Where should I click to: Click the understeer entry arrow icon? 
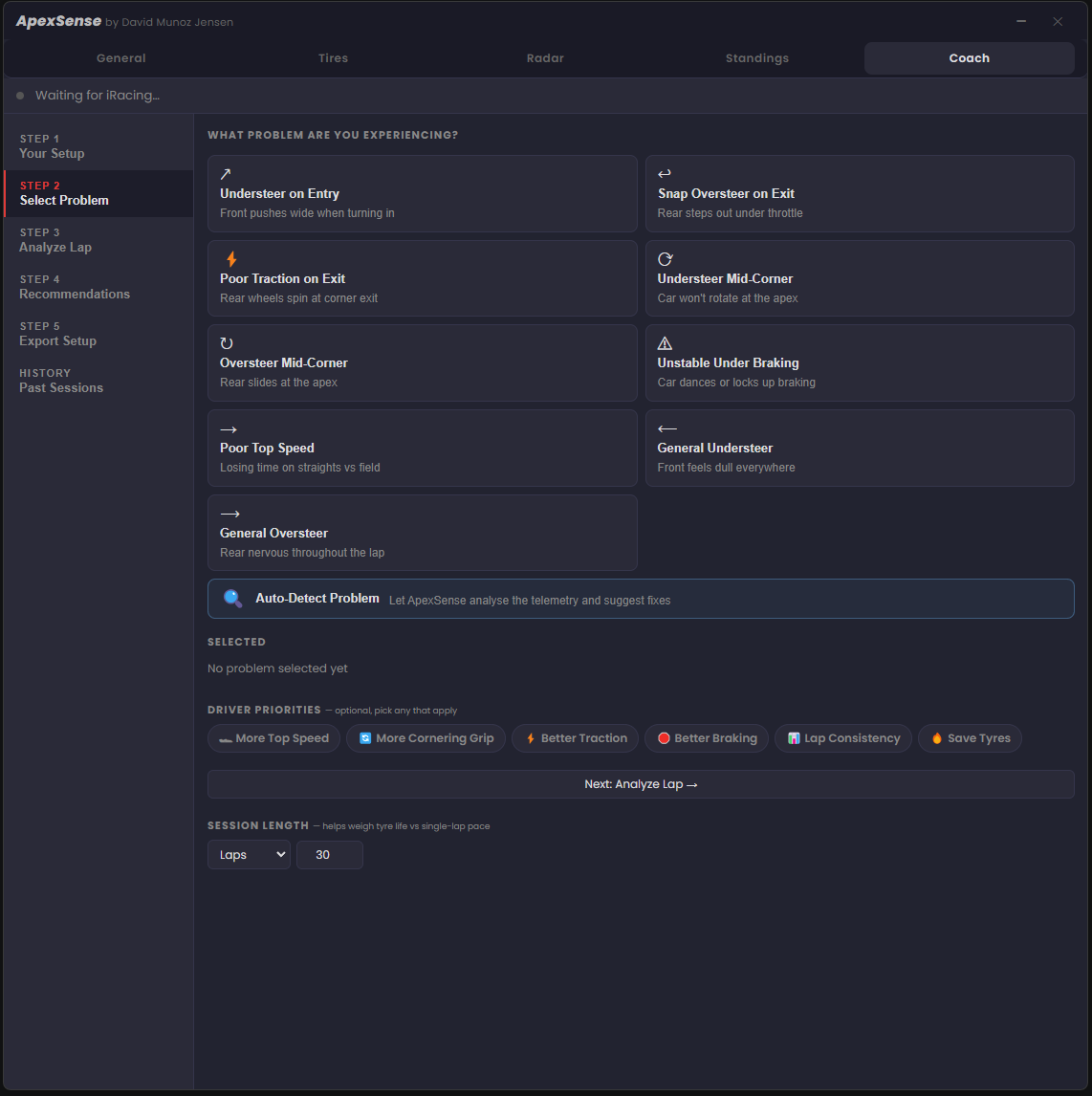pos(226,174)
